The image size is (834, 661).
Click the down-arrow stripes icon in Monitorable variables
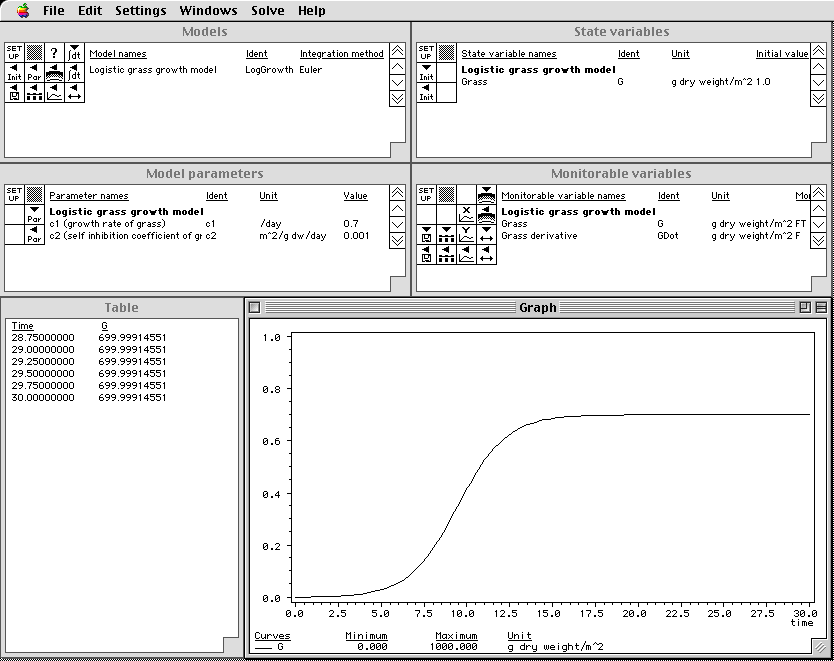(487, 195)
